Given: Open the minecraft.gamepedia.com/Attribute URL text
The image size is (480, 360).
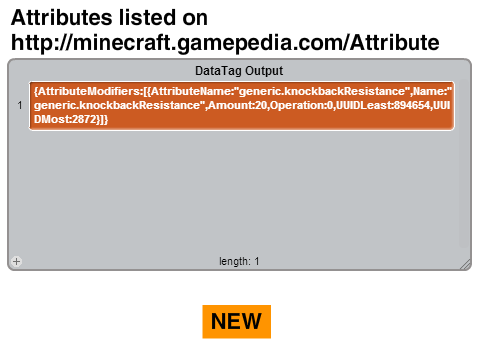Looking at the screenshot, I should tap(225, 43).
